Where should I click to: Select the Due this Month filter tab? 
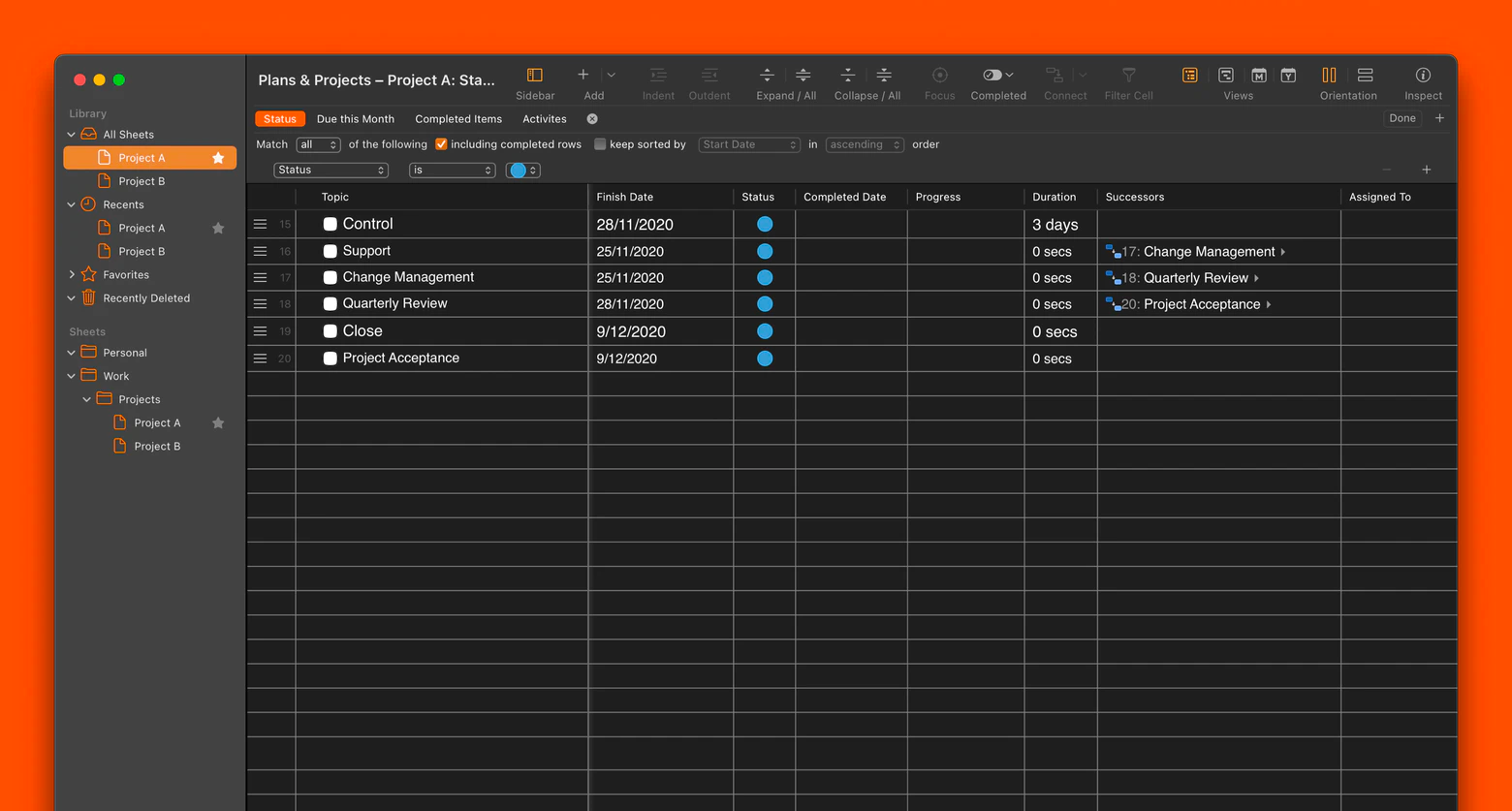point(355,119)
